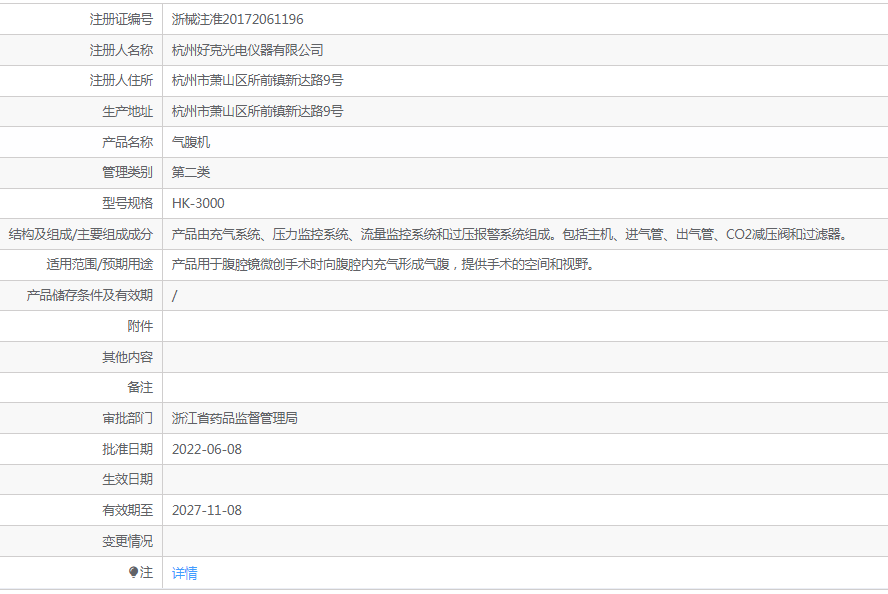Select structure description starting 产品由充气系统
The image size is (888, 594).
(x=510, y=234)
